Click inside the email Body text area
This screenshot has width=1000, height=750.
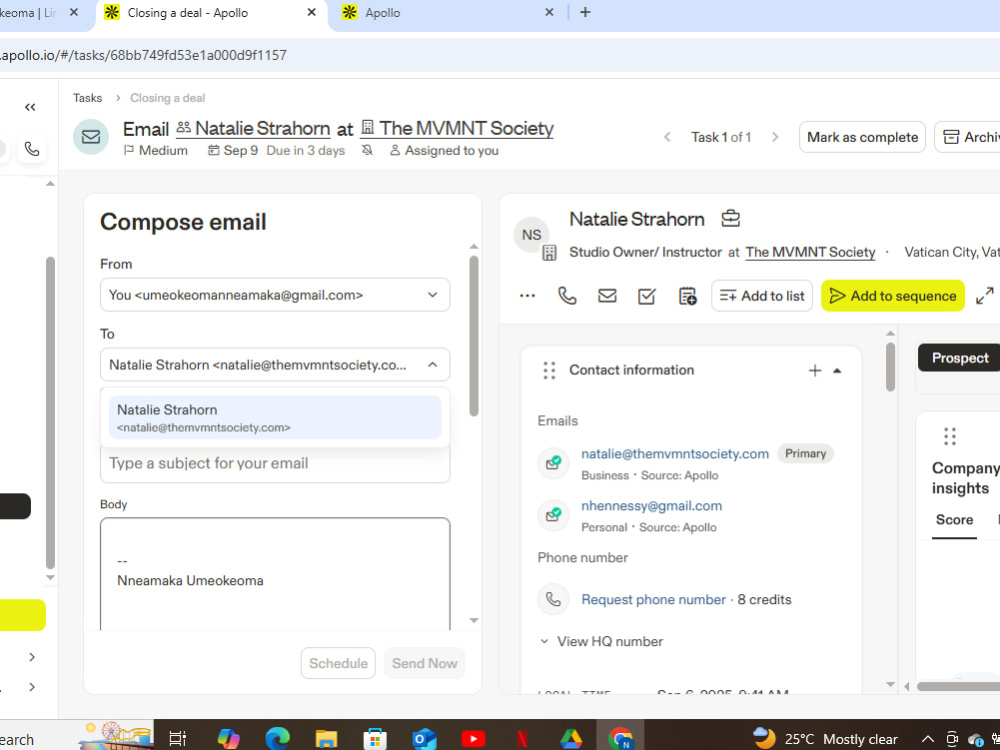[x=275, y=574]
